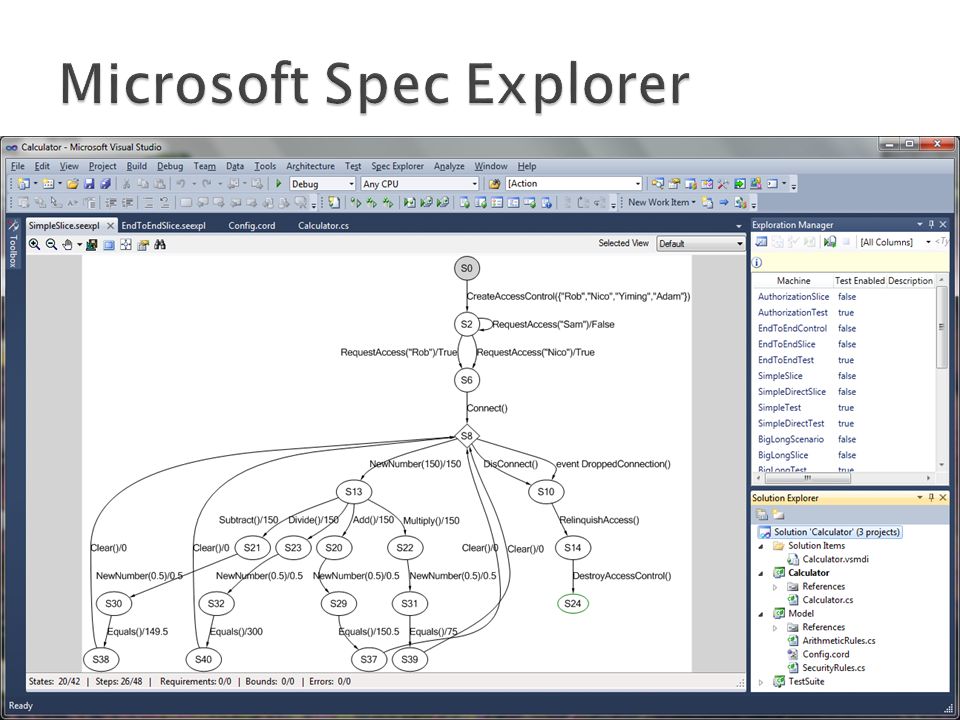Image resolution: width=960 pixels, height=720 pixels.
Task: Select the S0 initial state node
Action: tap(467, 268)
